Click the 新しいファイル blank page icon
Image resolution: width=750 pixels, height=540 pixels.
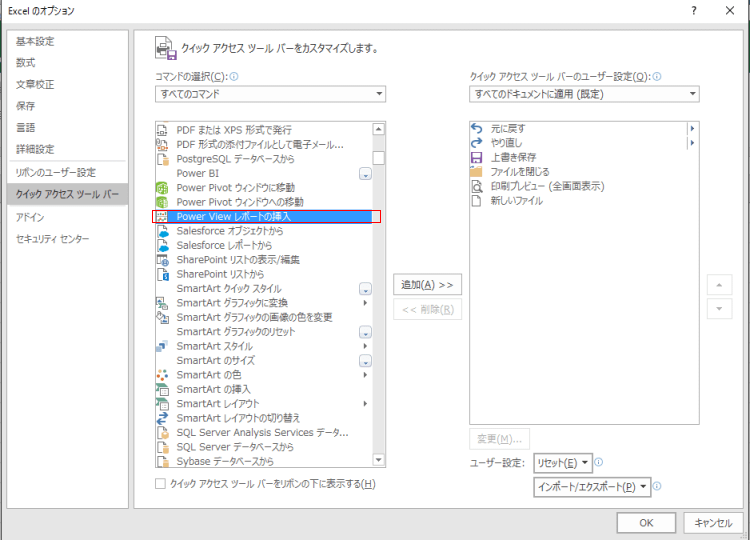coord(476,200)
